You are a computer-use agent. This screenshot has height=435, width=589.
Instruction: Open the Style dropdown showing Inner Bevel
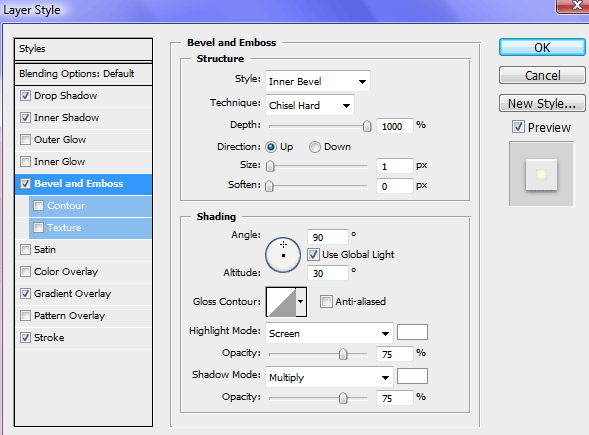pyautogui.click(x=318, y=81)
